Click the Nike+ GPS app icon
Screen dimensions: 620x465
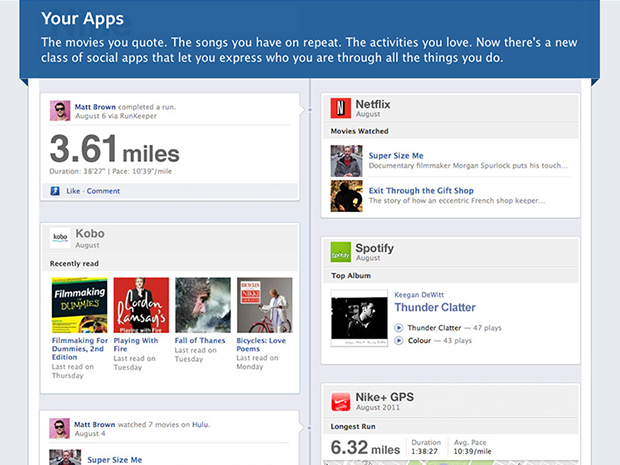[x=340, y=402]
